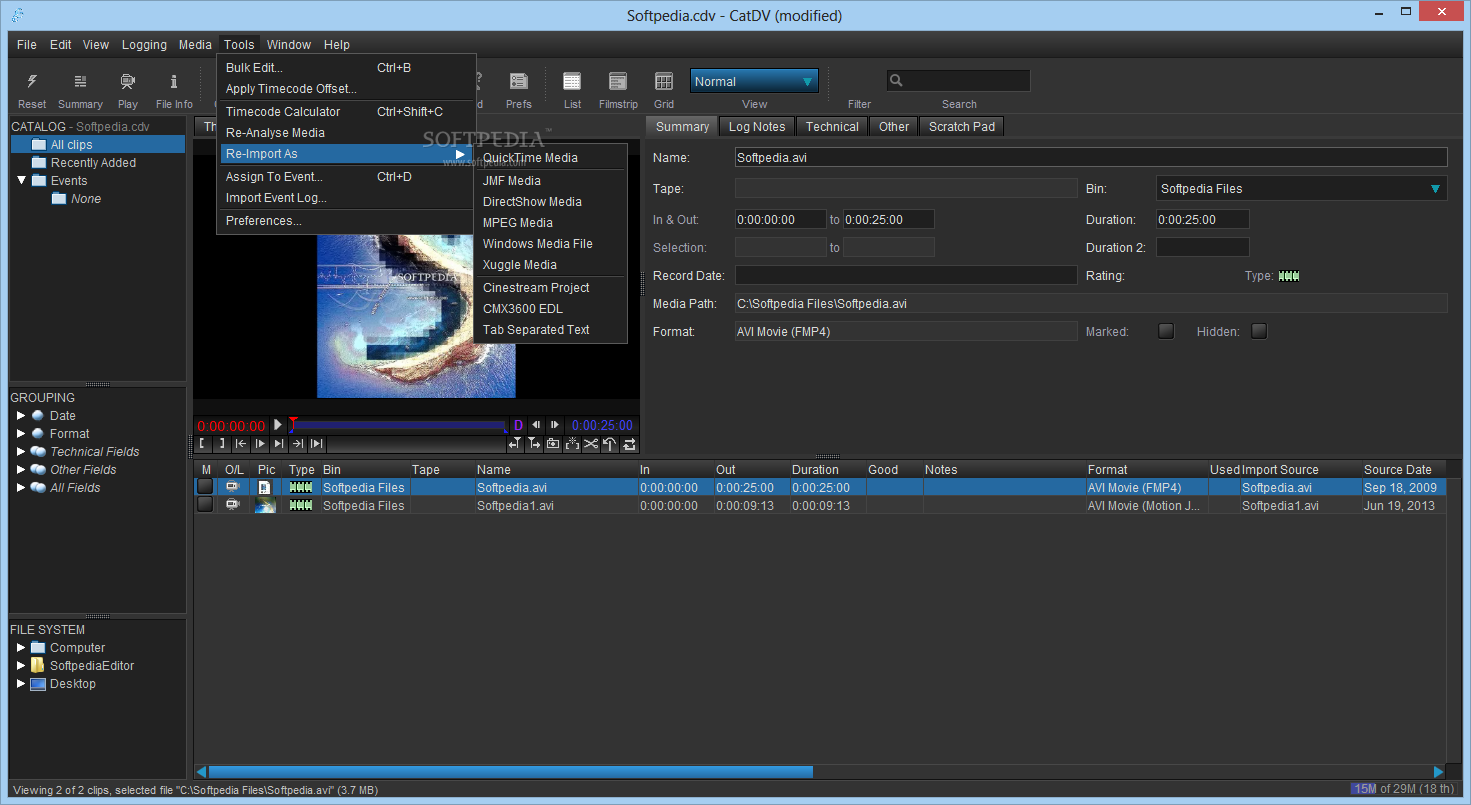The height and width of the screenshot is (805, 1471).
Task: Open the Normal view dropdown
Action: point(754,81)
